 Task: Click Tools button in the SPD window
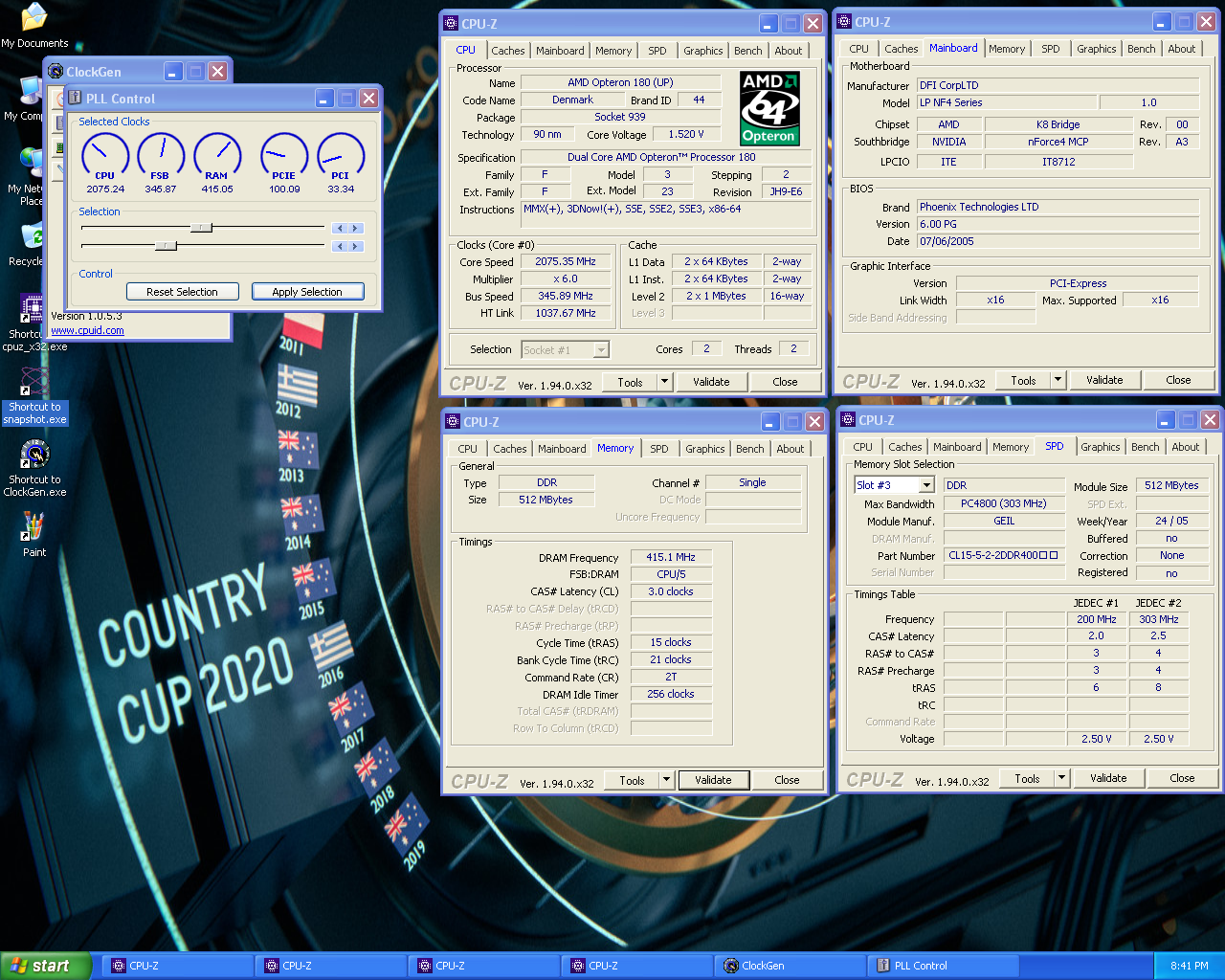pos(1027,778)
